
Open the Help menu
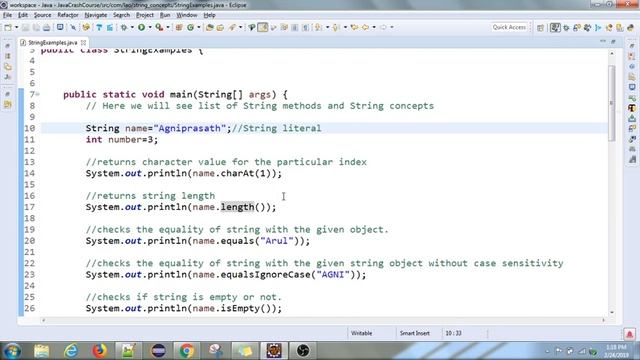(x=209, y=15)
